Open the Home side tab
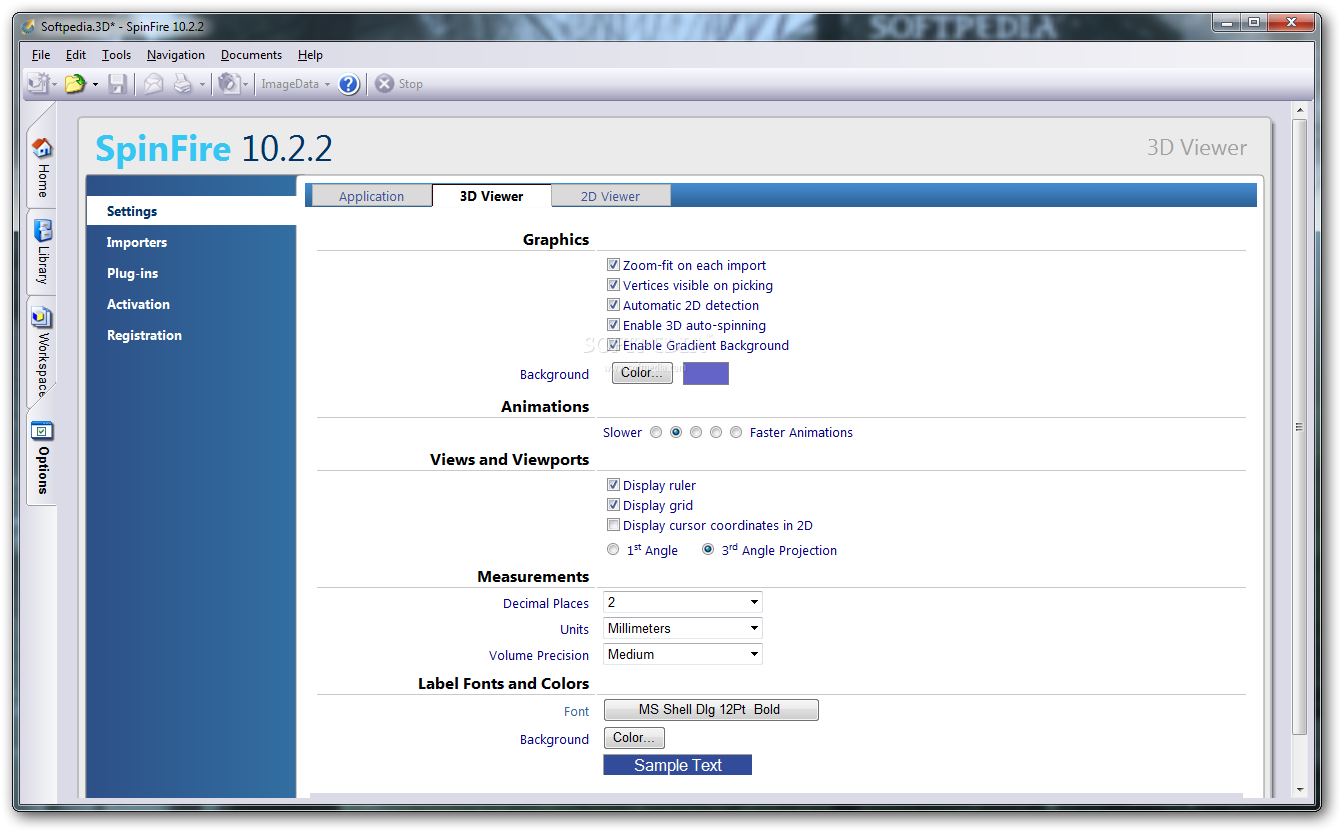1342x832 pixels. click(x=42, y=167)
